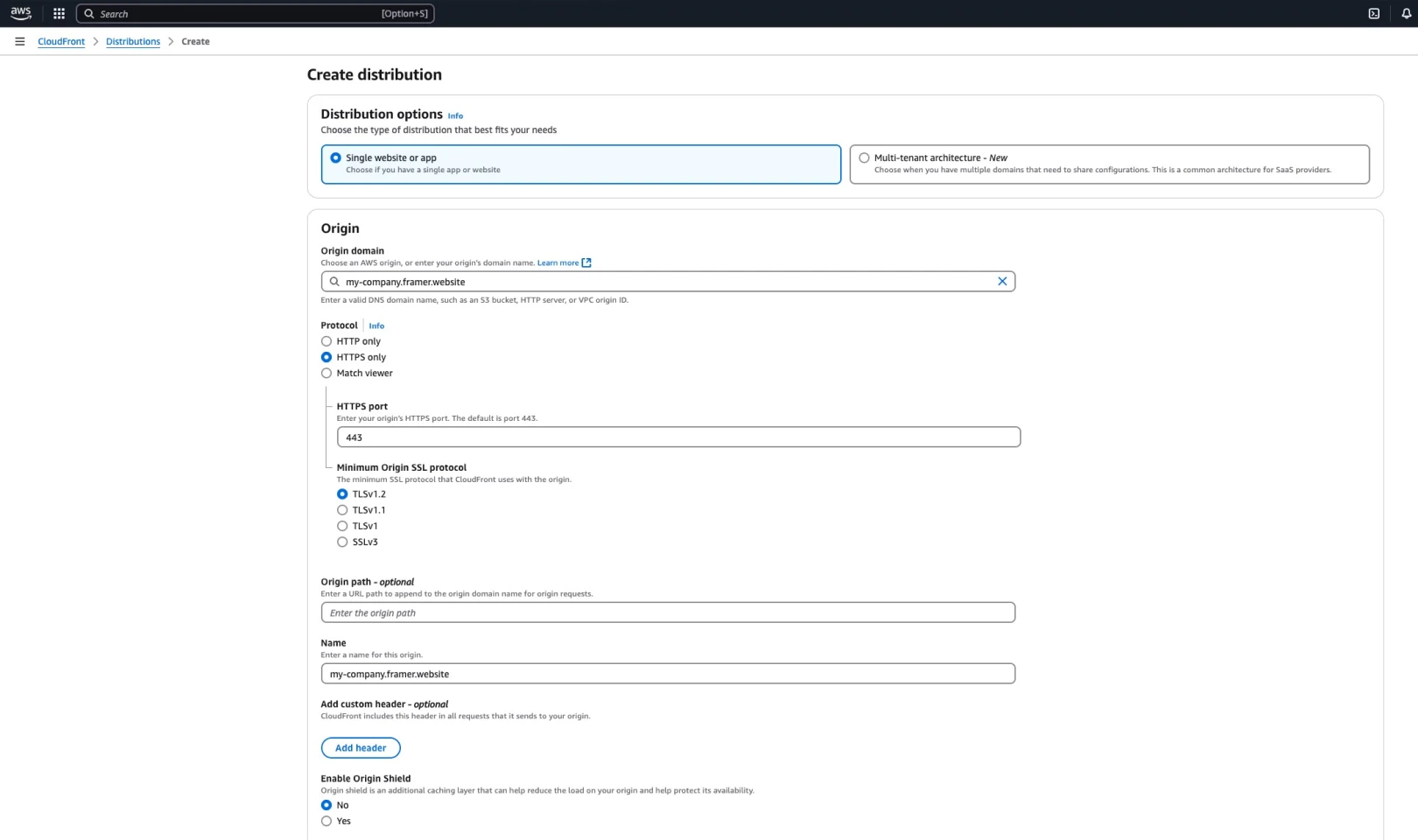Viewport: 1418px width, 840px height.
Task: Open the Learn more link for origin domain
Action: (x=558, y=262)
